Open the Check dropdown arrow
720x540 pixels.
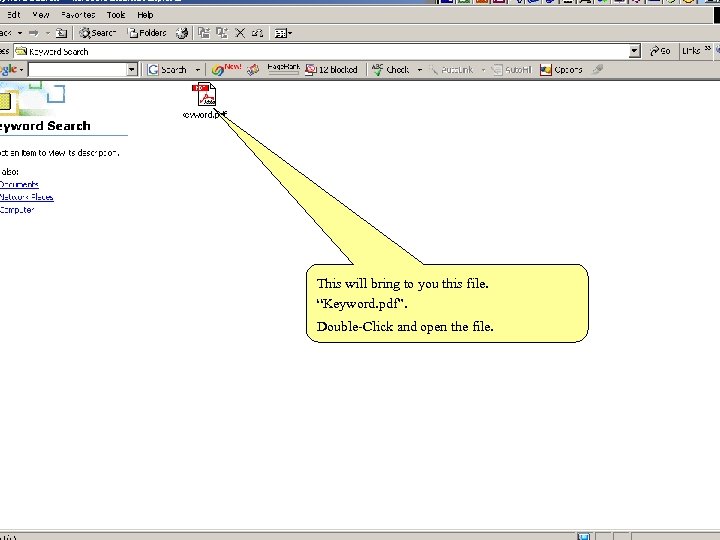[x=420, y=70]
